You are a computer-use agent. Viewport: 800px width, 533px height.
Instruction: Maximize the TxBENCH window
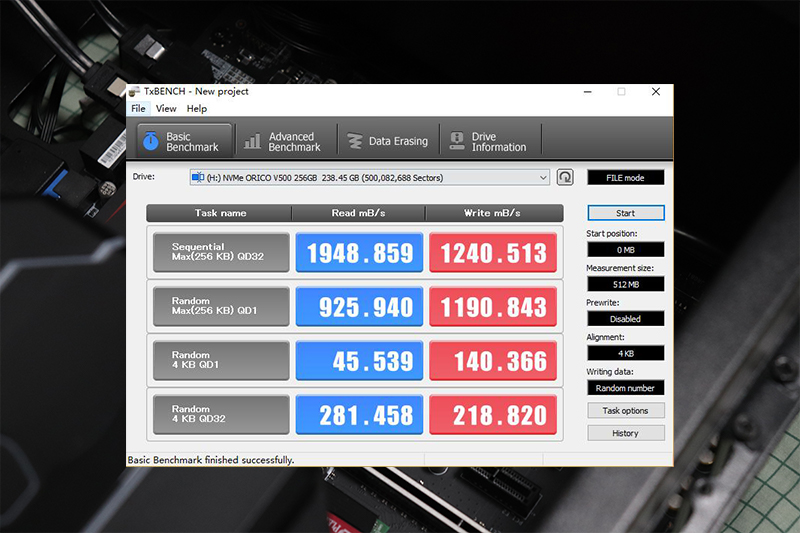point(621,92)
